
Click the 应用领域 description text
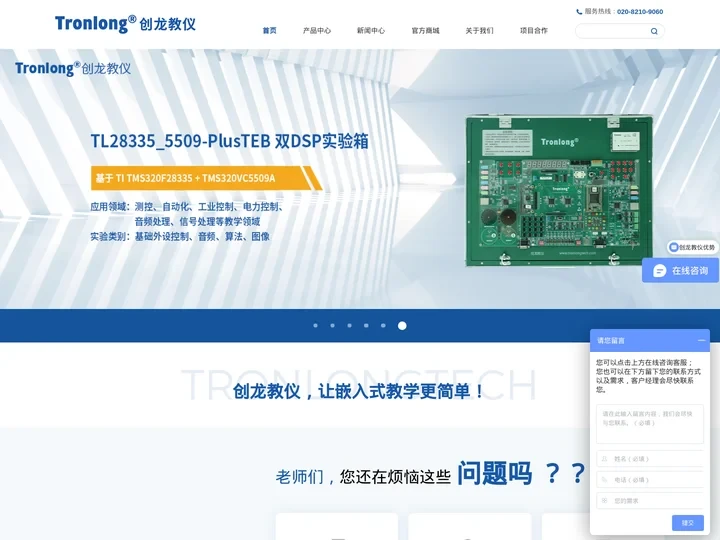[188, 214]
